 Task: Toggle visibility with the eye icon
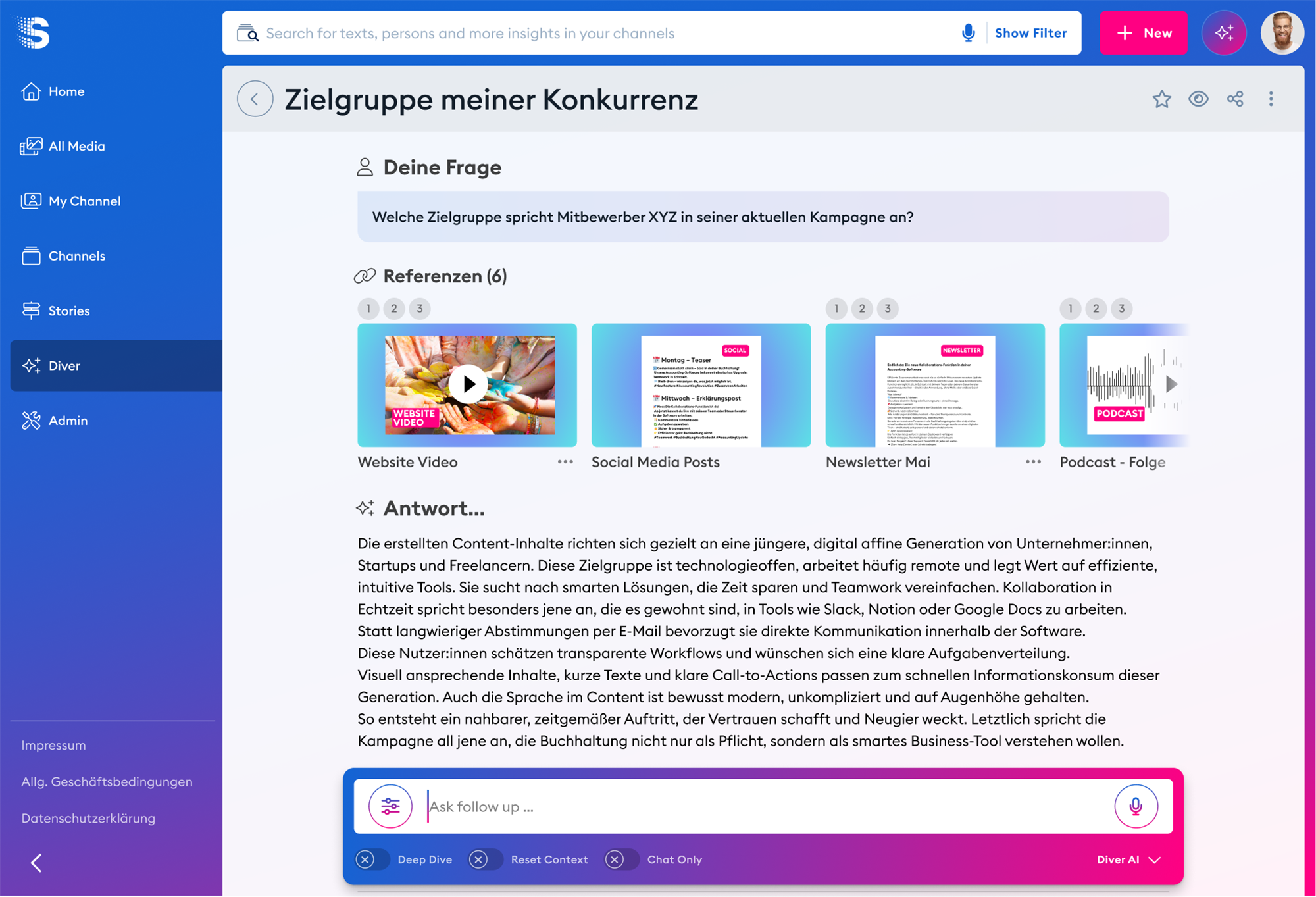click(x=1198, y=99)
